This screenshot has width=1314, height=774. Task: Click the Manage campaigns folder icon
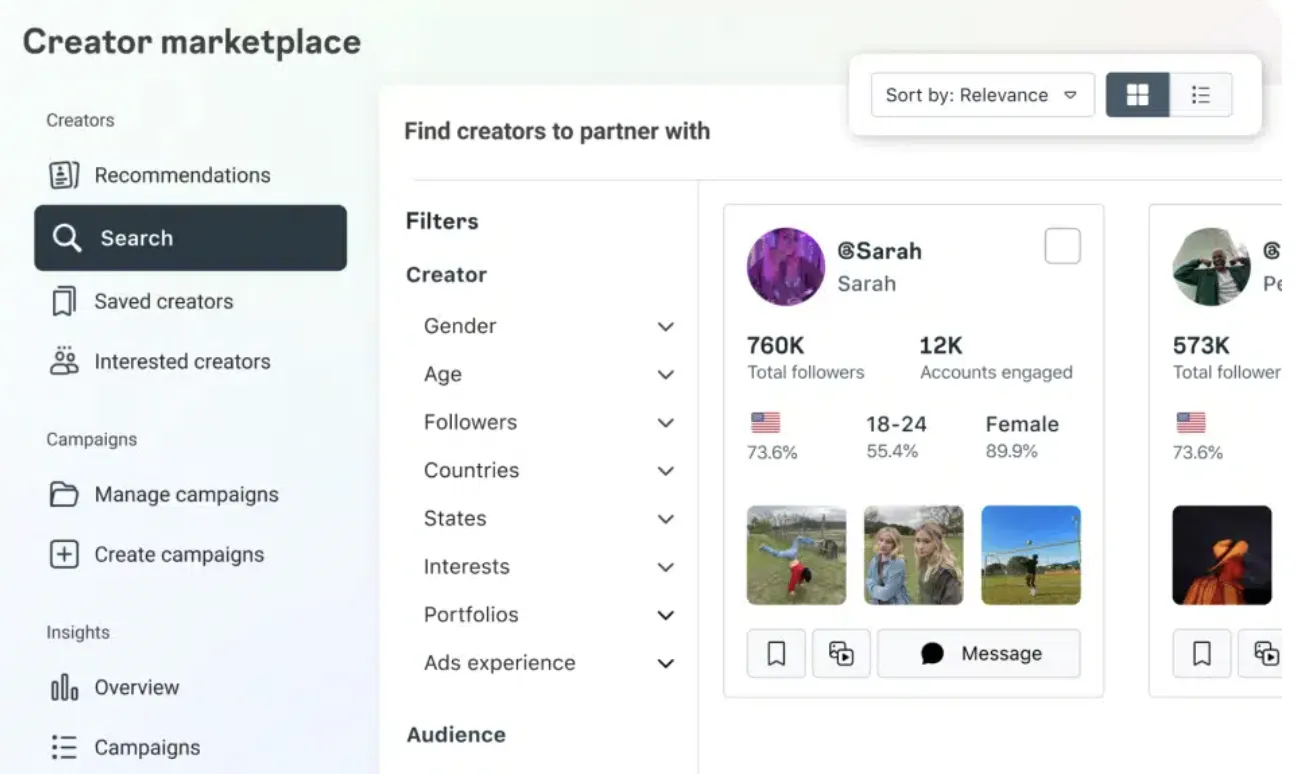[64, 494]
